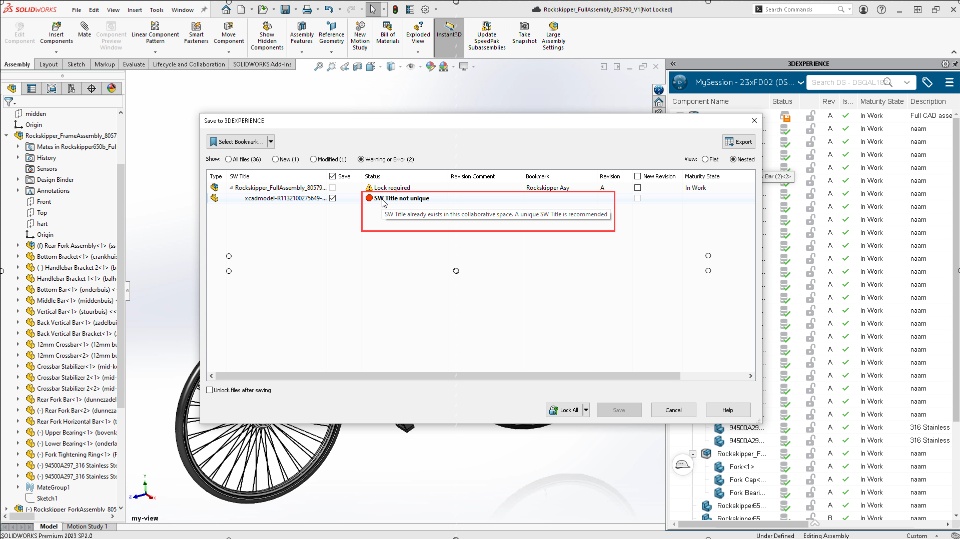The width and height of the screenshot is (960, 539).
Task: Click the New Motion Study tool
Action: (x=360, y=36)
